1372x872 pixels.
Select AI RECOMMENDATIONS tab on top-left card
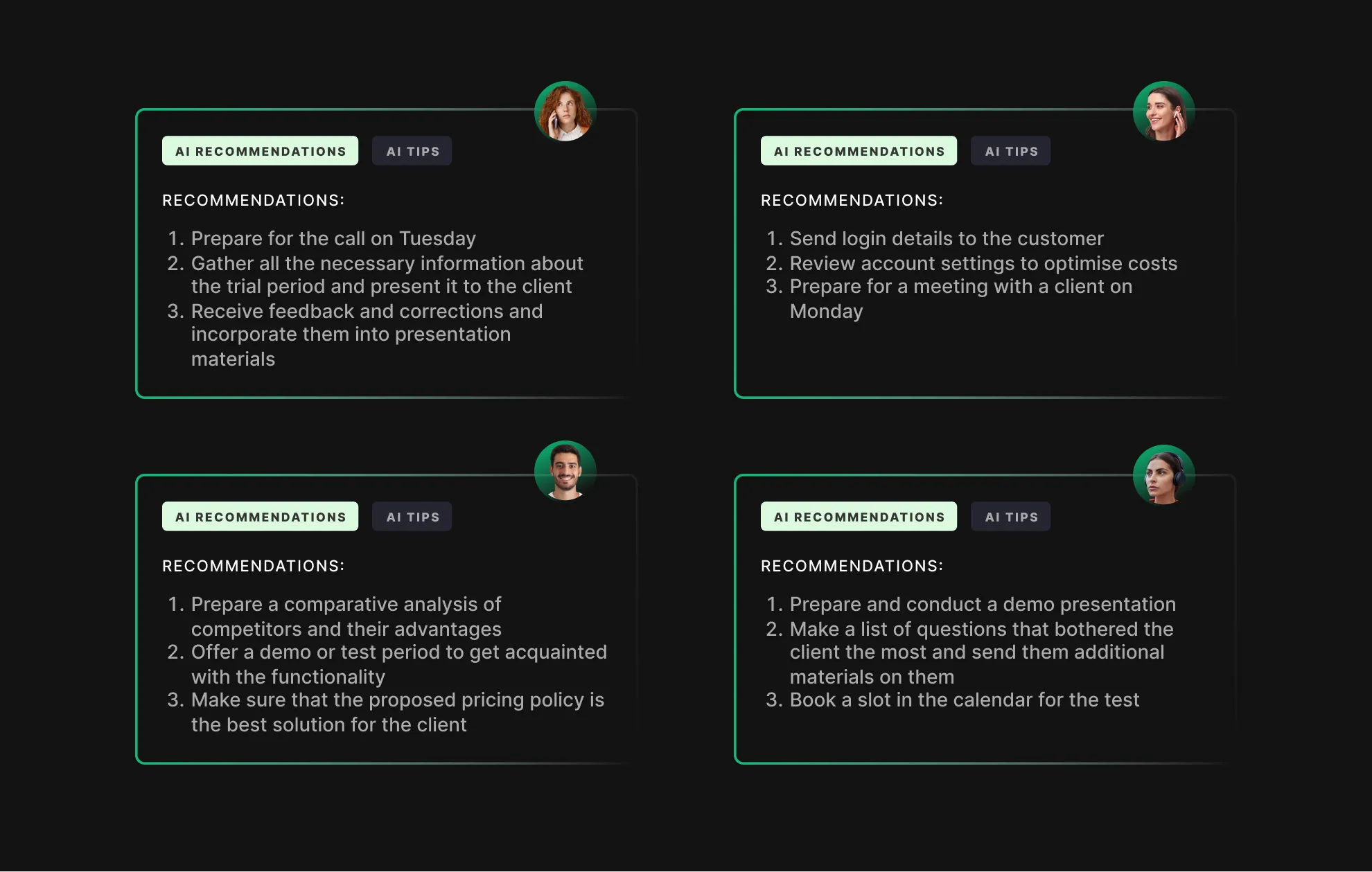click(260, 150)
